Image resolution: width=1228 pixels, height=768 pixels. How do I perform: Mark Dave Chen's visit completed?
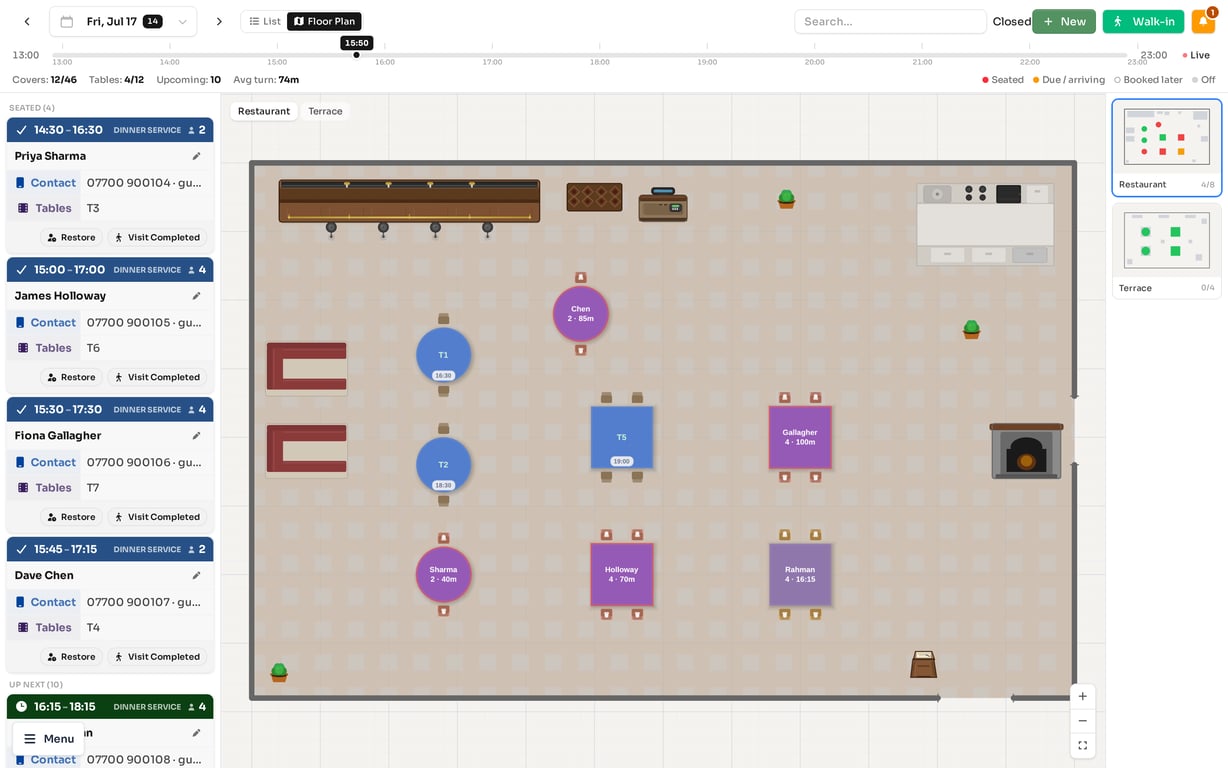tap(157, 657)
